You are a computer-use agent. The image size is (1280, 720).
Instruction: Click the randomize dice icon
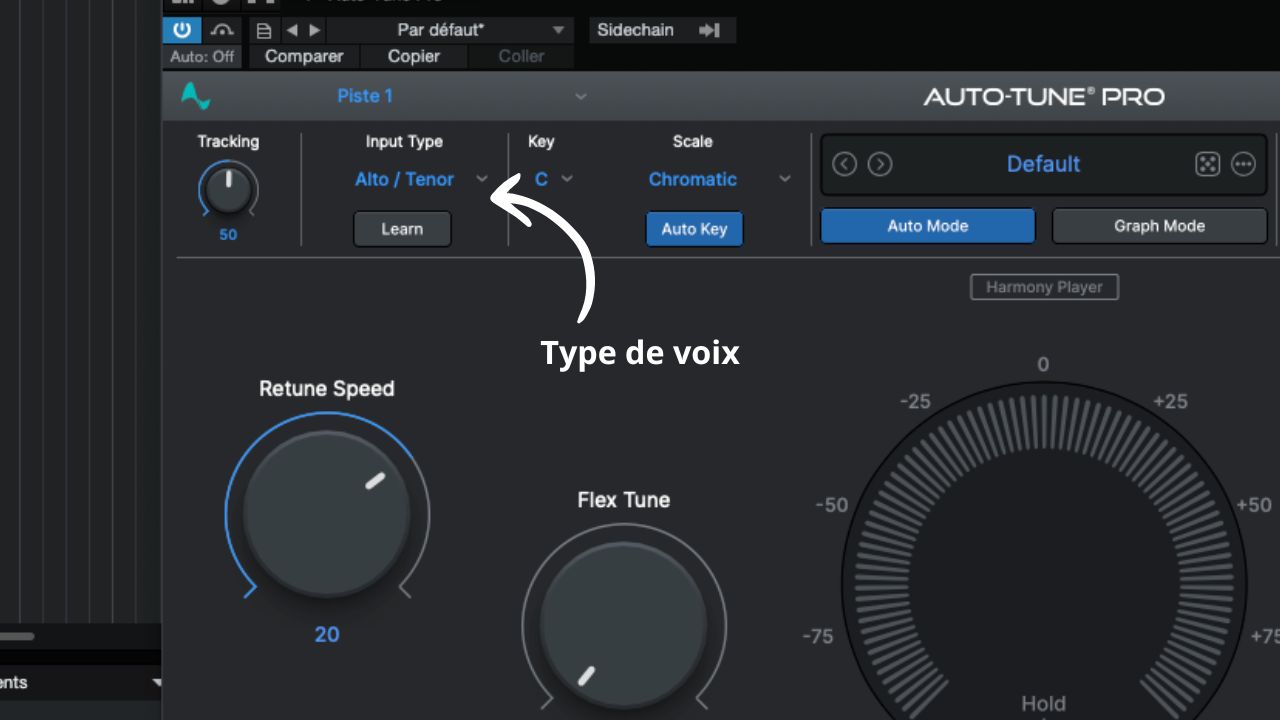point(1208,164)
